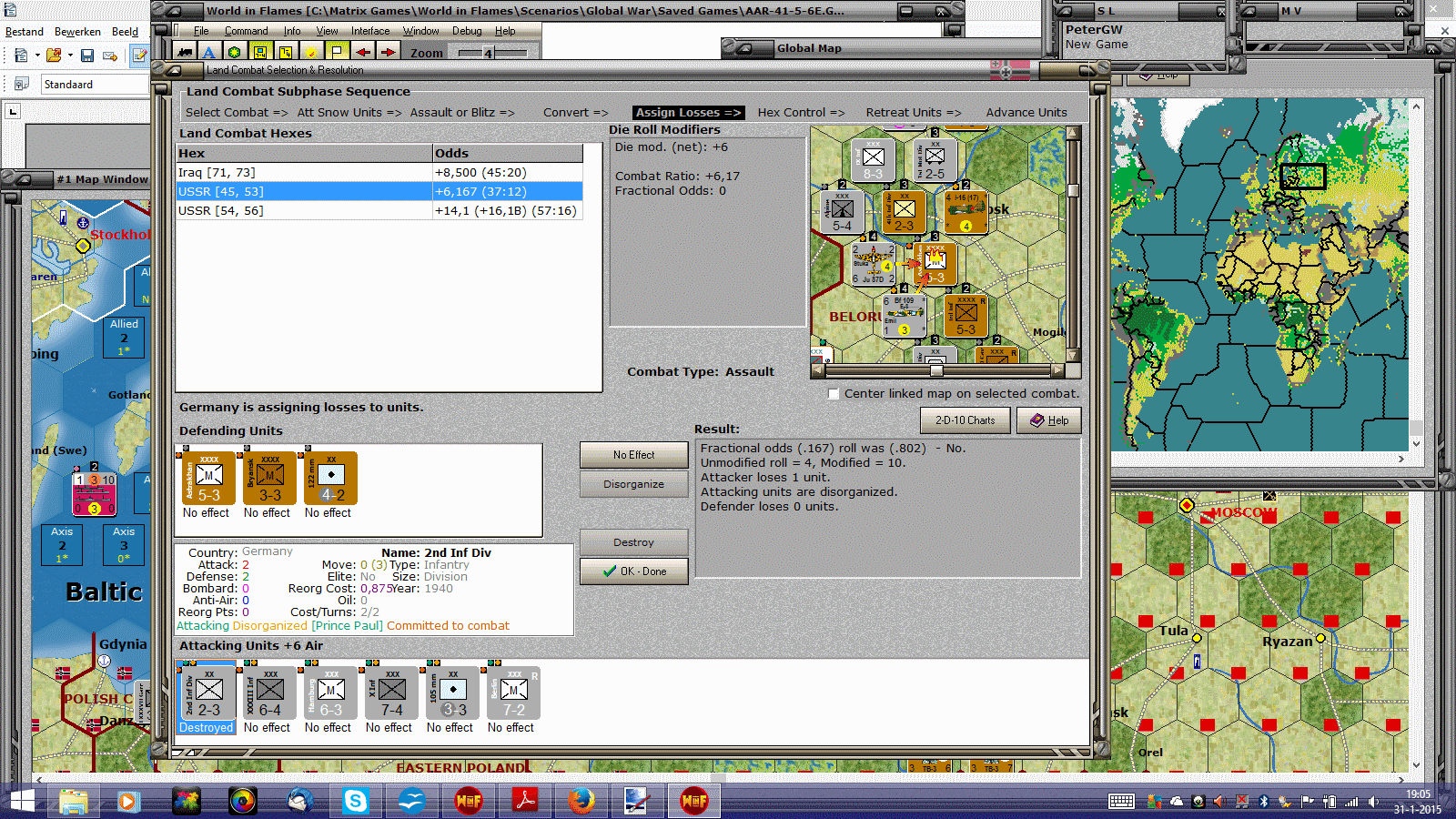The height and width of the screenshot is (819, 1456).
Task: Click the Odds column header
Action: tap(507, 153)
